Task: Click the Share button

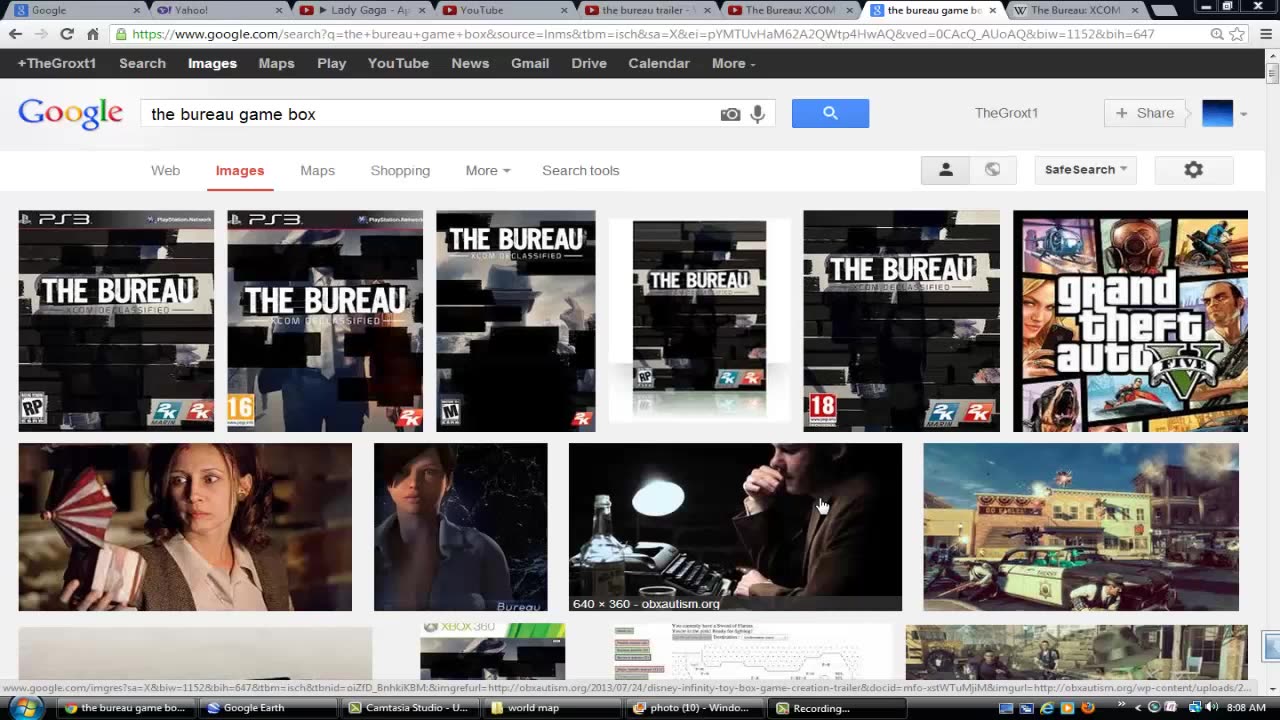Action: pos(1144,113)
